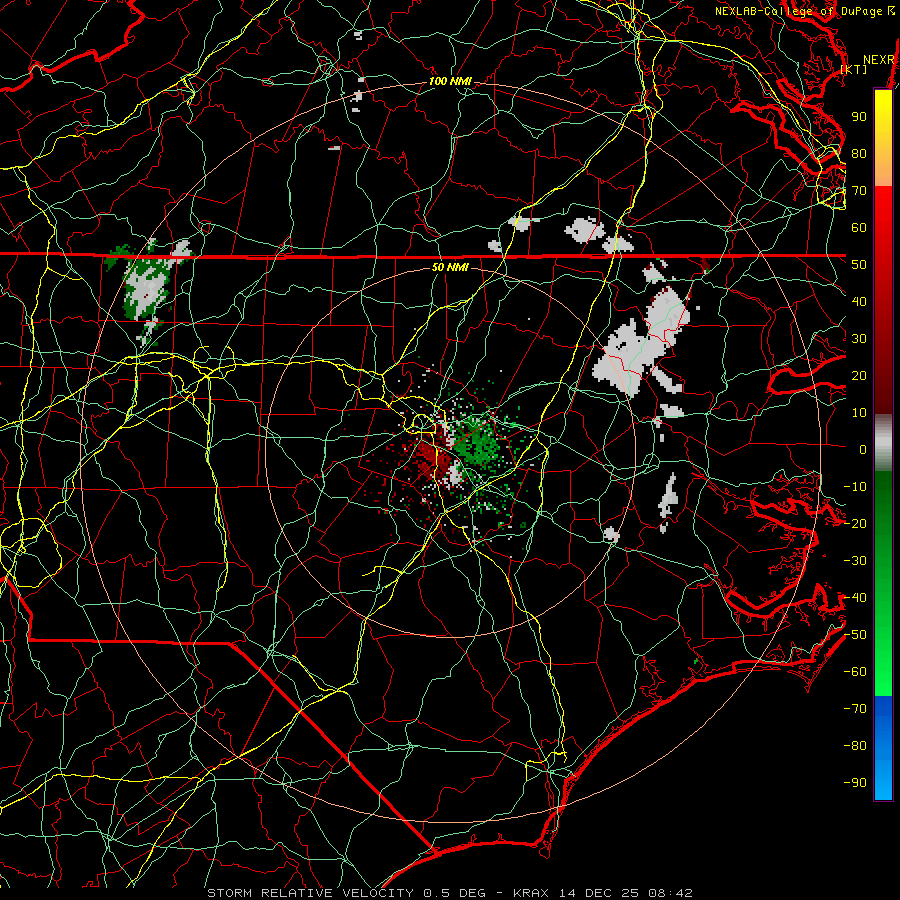Click the 70 value on the velocity scale
900x900 pixels.
(859, 191)
